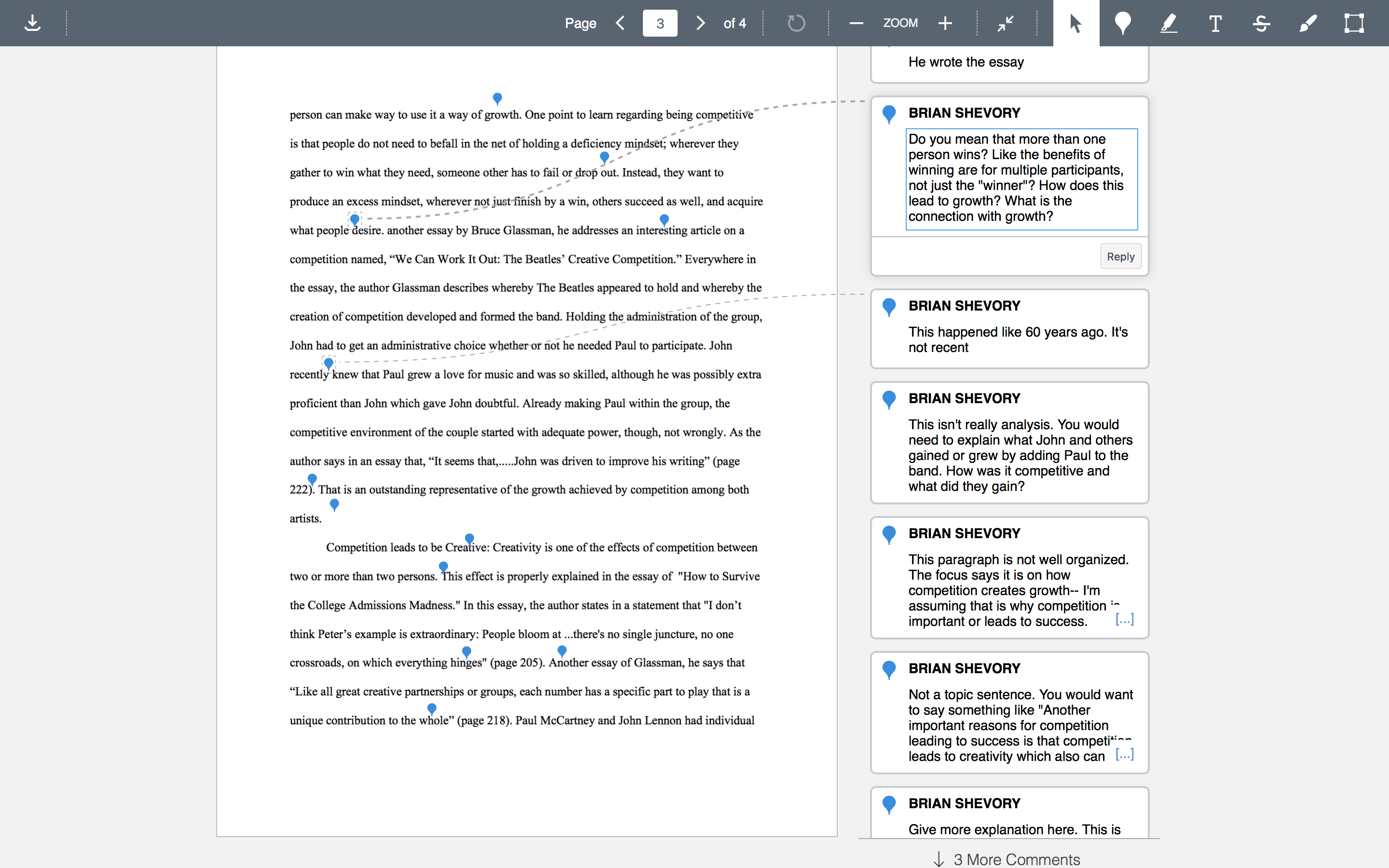Image resolution: width=1389 pixels, height=868 pixels.
Task: Edit the text box 'Do you mean that more than one'
Action: click(1021, 179)
